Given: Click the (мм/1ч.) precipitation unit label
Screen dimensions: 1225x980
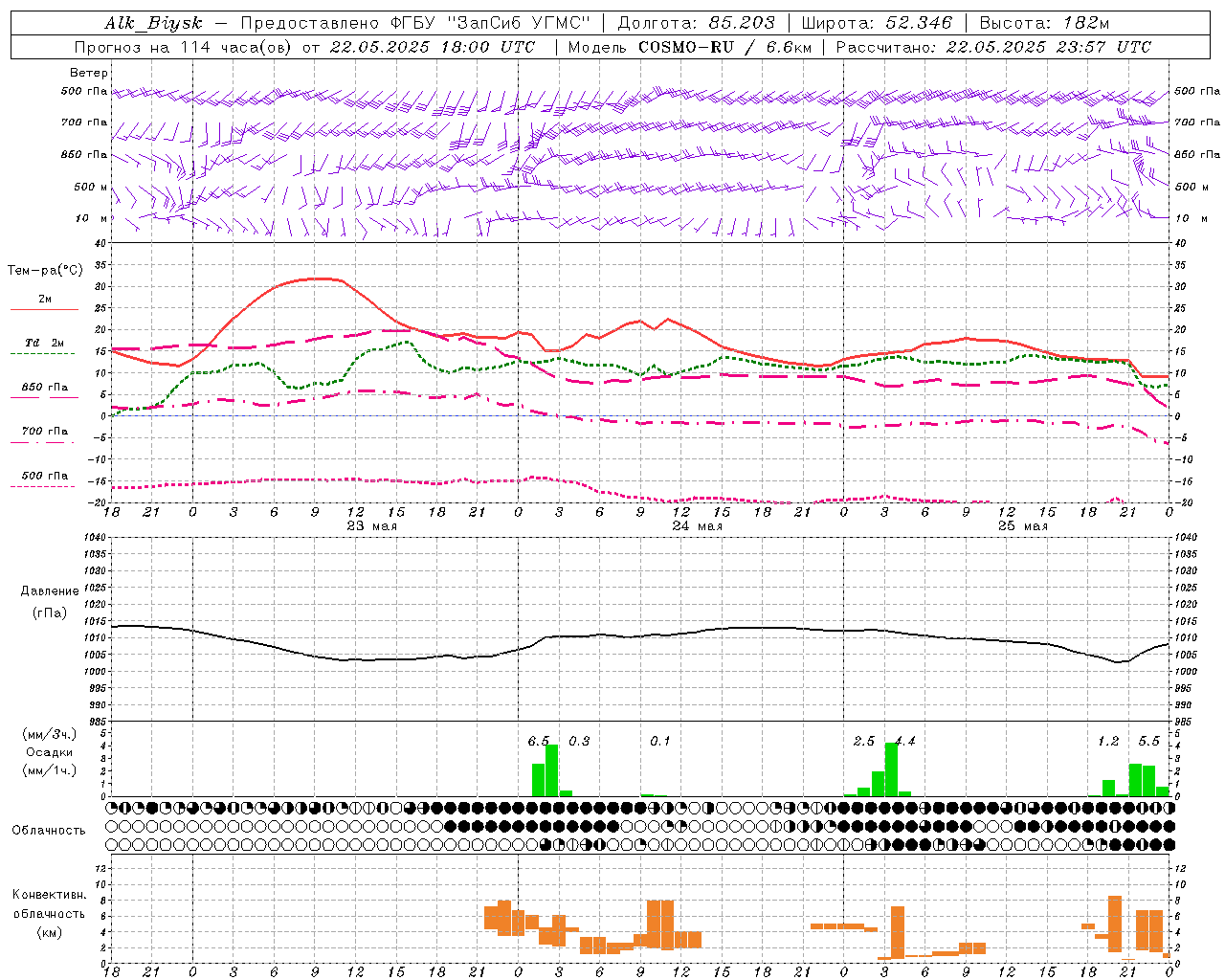Looking at the screenshot, I should (49, 770).
